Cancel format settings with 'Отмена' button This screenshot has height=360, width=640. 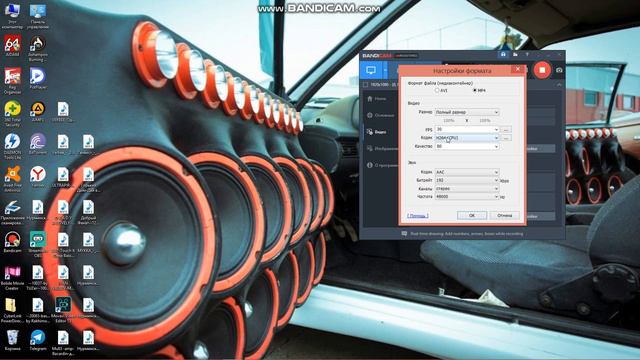504,215
